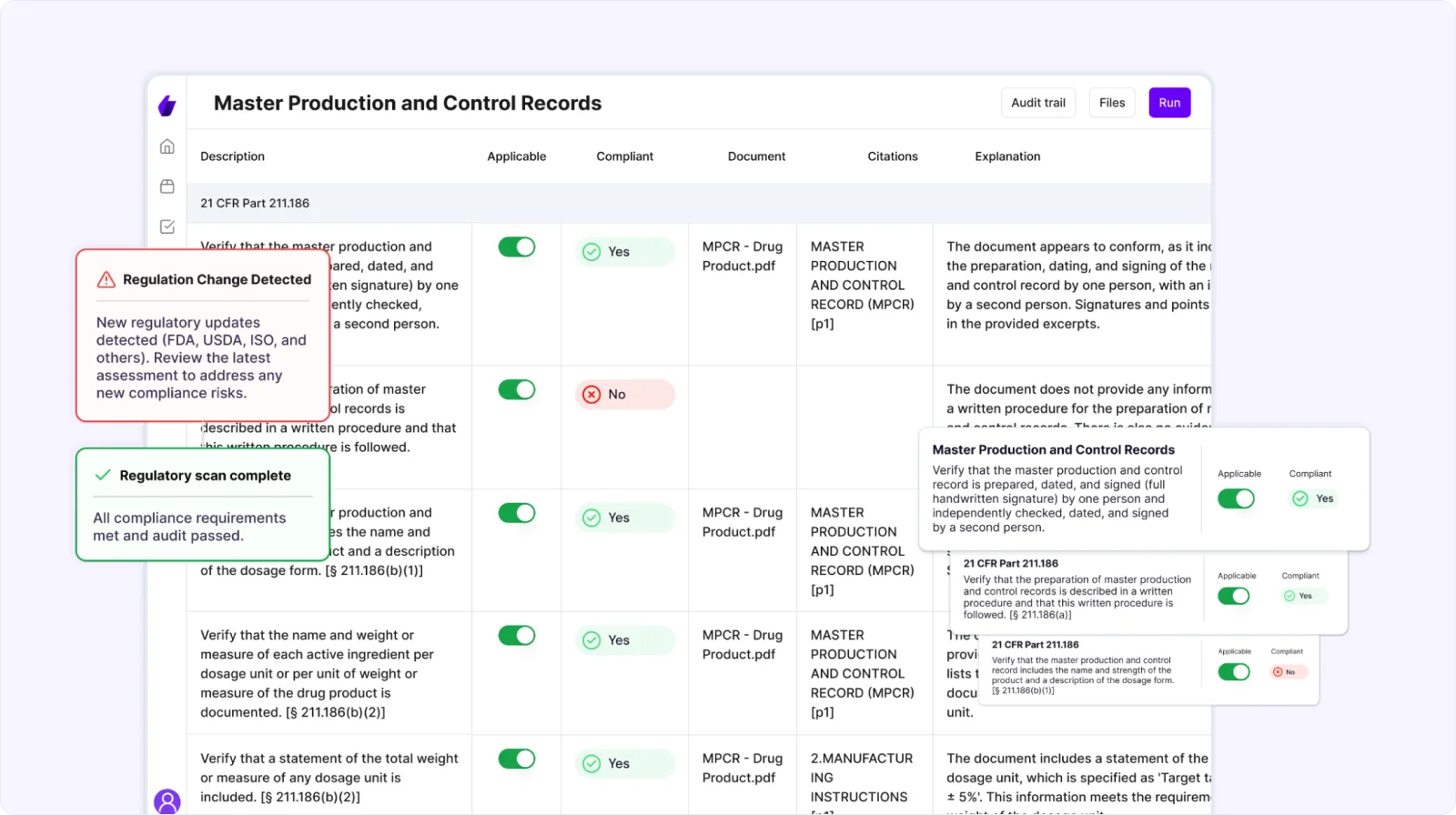The height and width of the screenshot is (815, 1456).
Task: Open the Home icon in sidebar
Action: pos(167,146)
